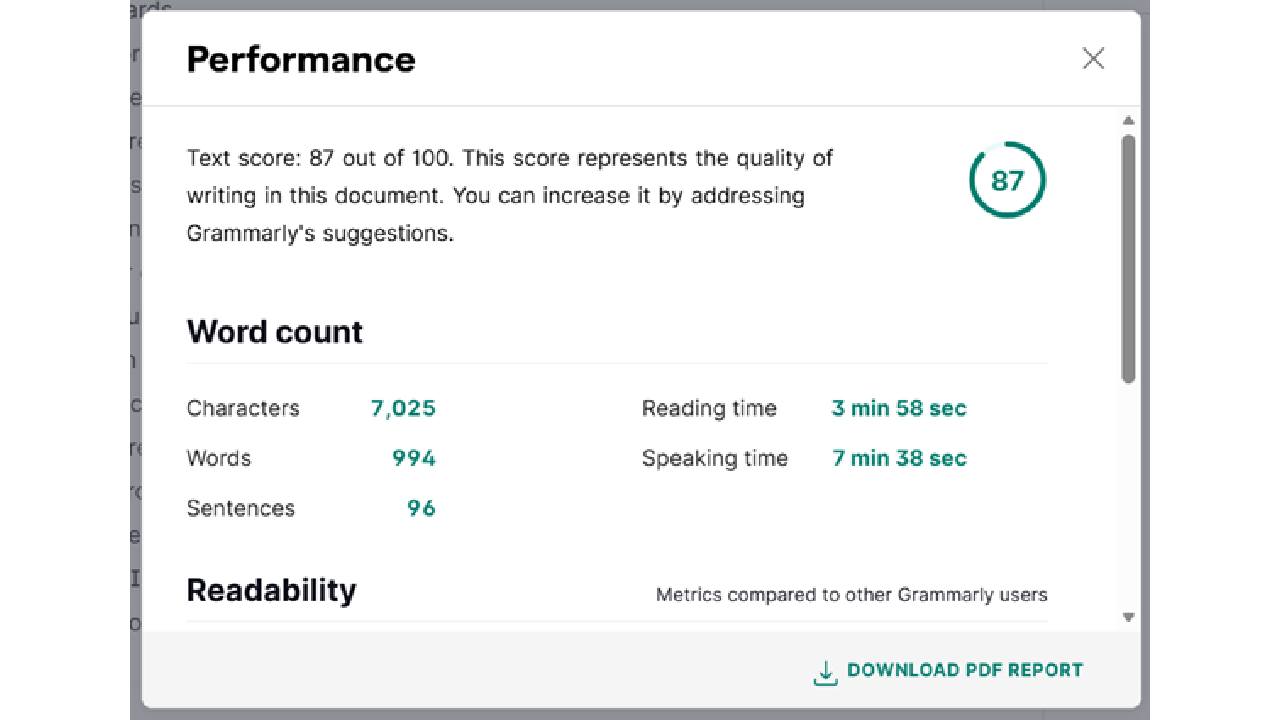Click the Word count section heading
The image size is (1280, 720).
(275, 332)
